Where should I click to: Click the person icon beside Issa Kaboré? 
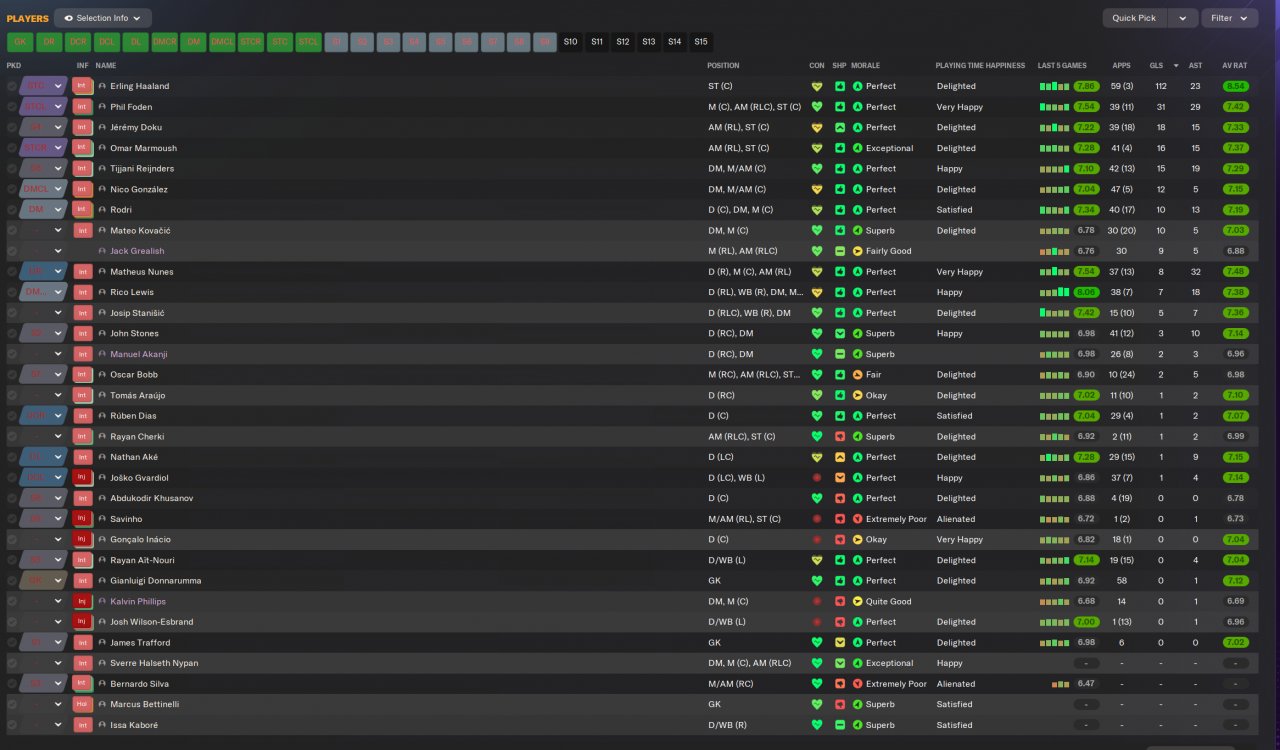(x=102, y=725)
